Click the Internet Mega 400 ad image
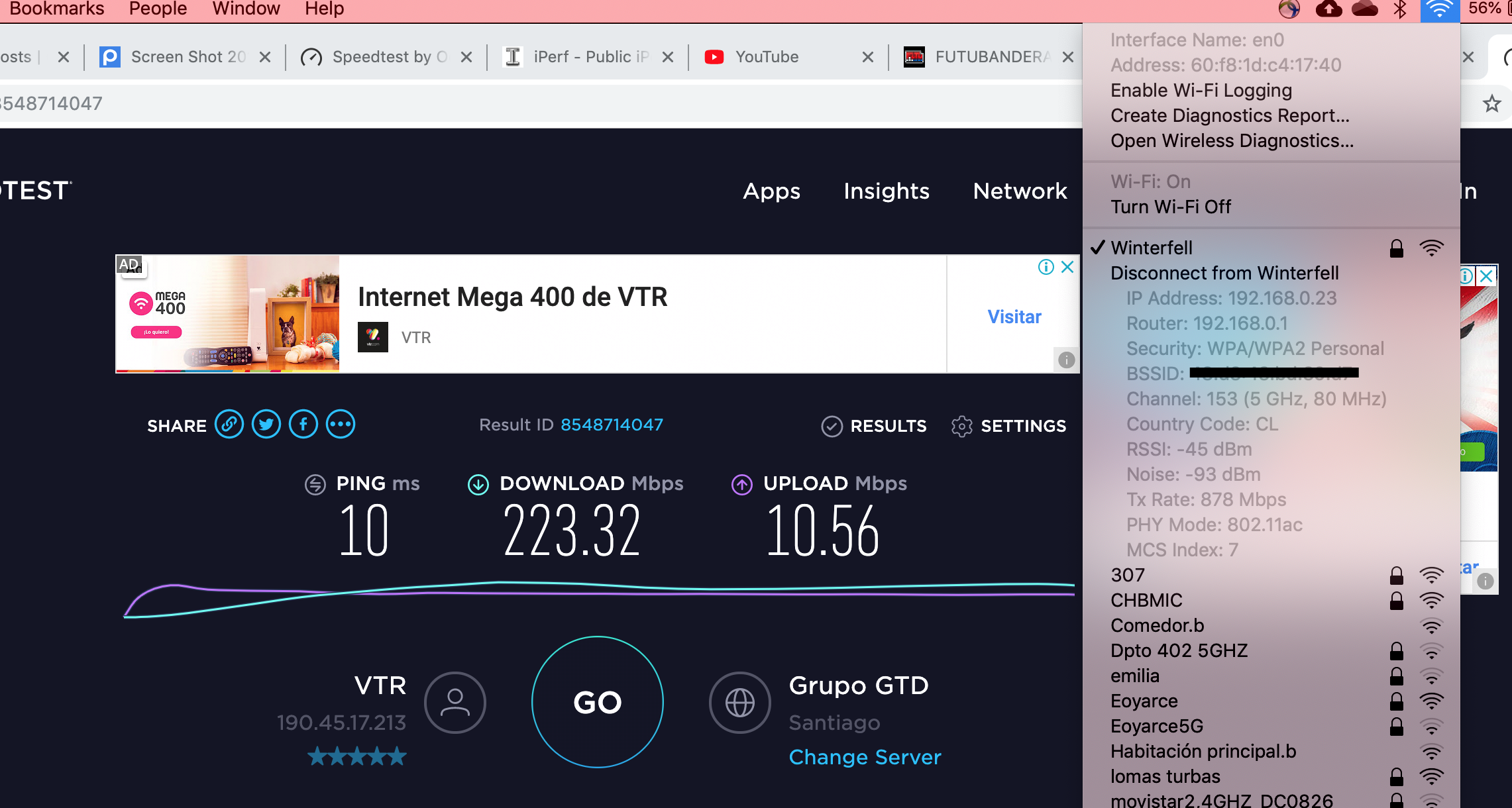The width and height of the screenshot is (1512, 808). tap(227, 314)
